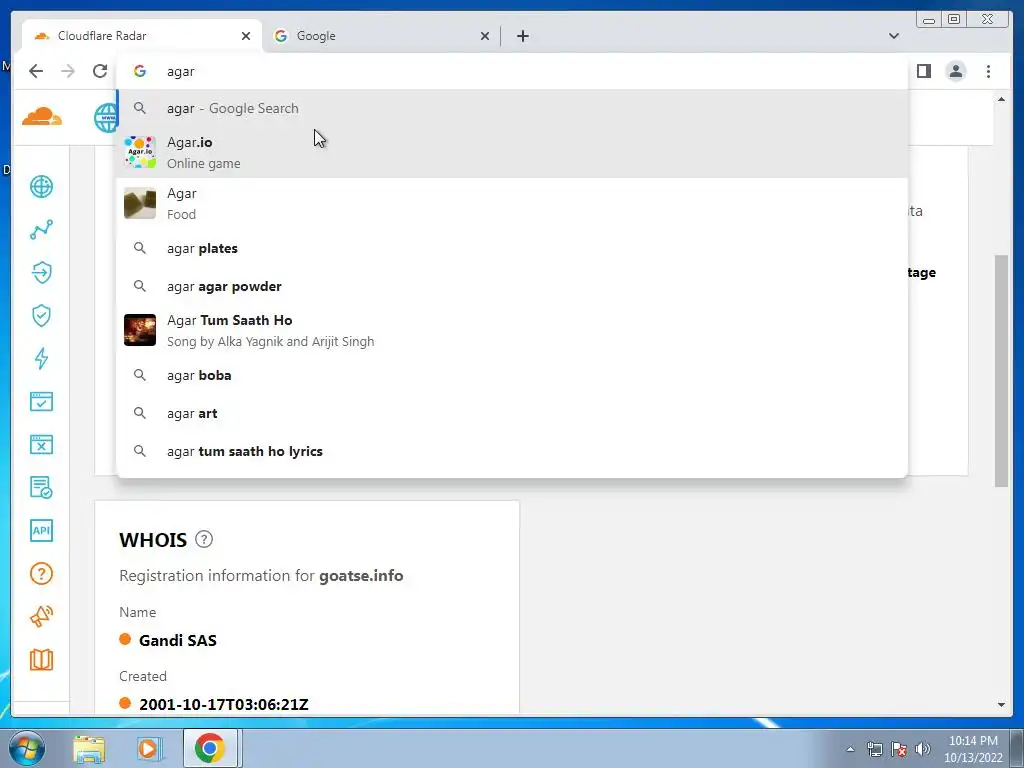Click the Agar food thumbnail image

(x=140, y=204)
